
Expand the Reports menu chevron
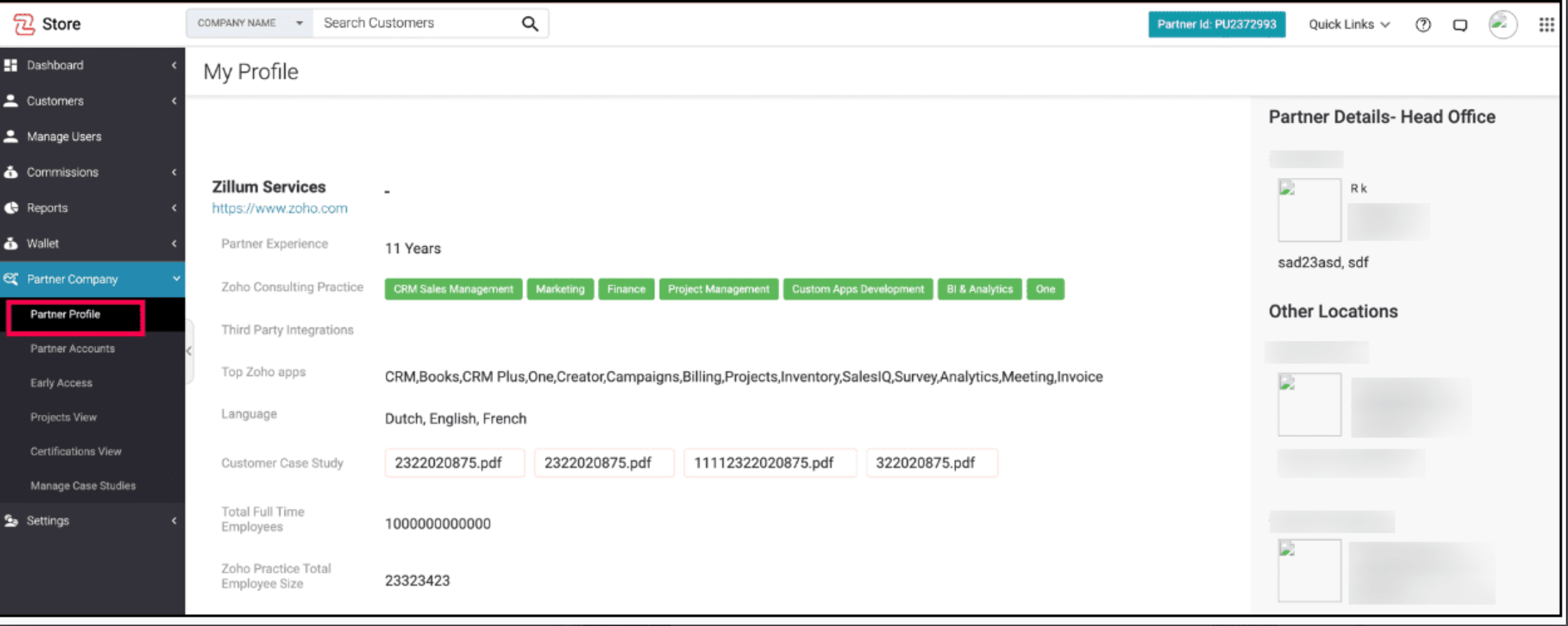tap(174, 208)
